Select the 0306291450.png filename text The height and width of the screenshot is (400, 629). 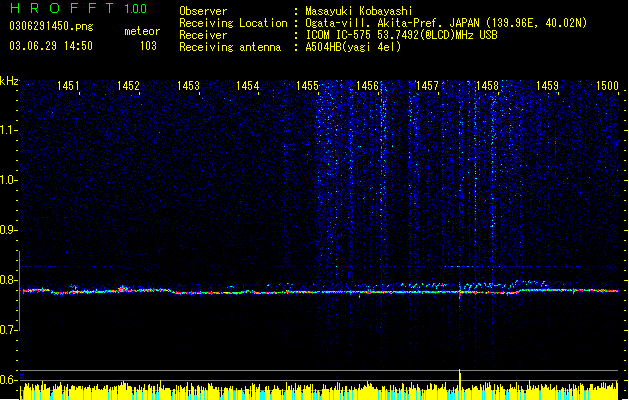pyautogui.click(x=51, y=26)
